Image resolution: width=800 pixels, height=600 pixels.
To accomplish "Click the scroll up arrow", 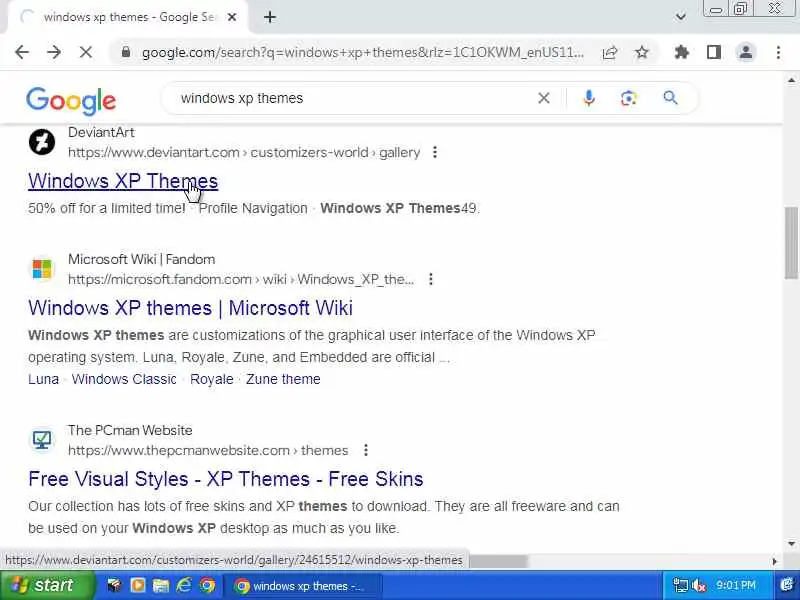I will (791, 80).
